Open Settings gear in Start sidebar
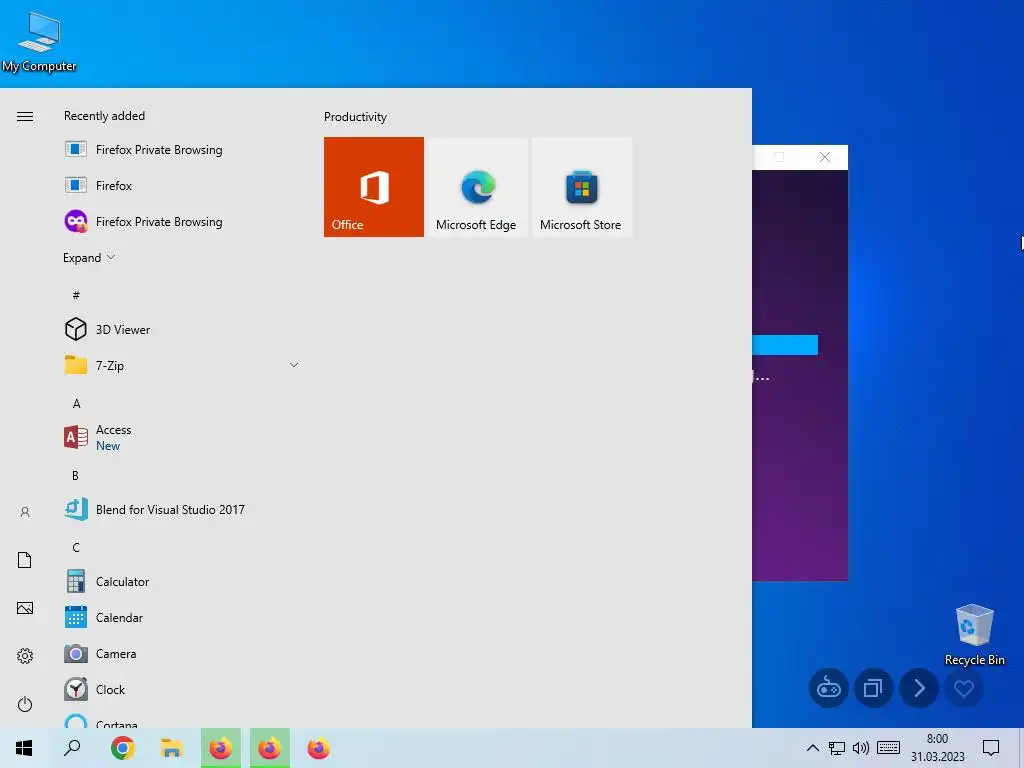 pos(25,656)
